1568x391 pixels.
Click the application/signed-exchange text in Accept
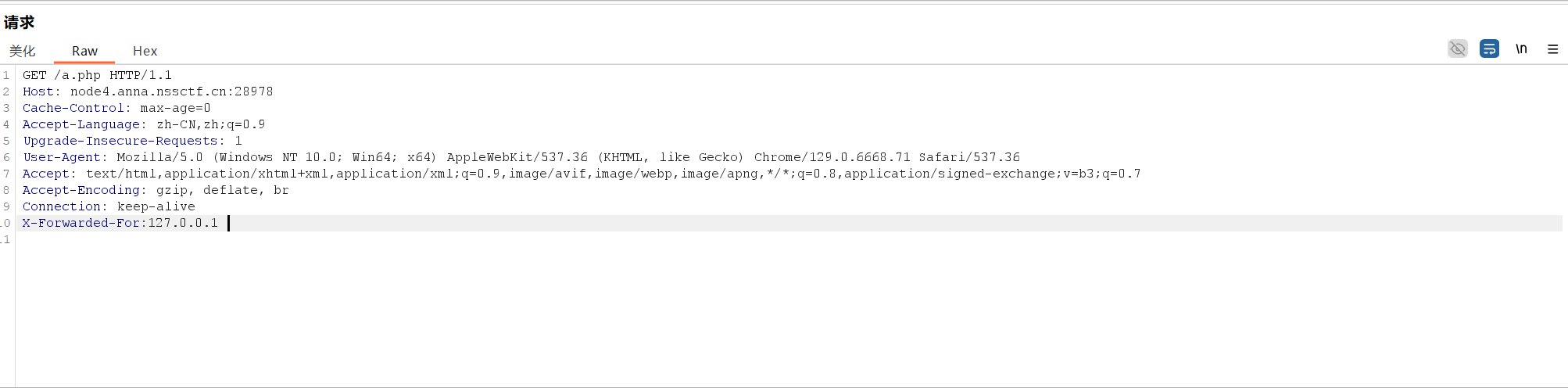949,174
